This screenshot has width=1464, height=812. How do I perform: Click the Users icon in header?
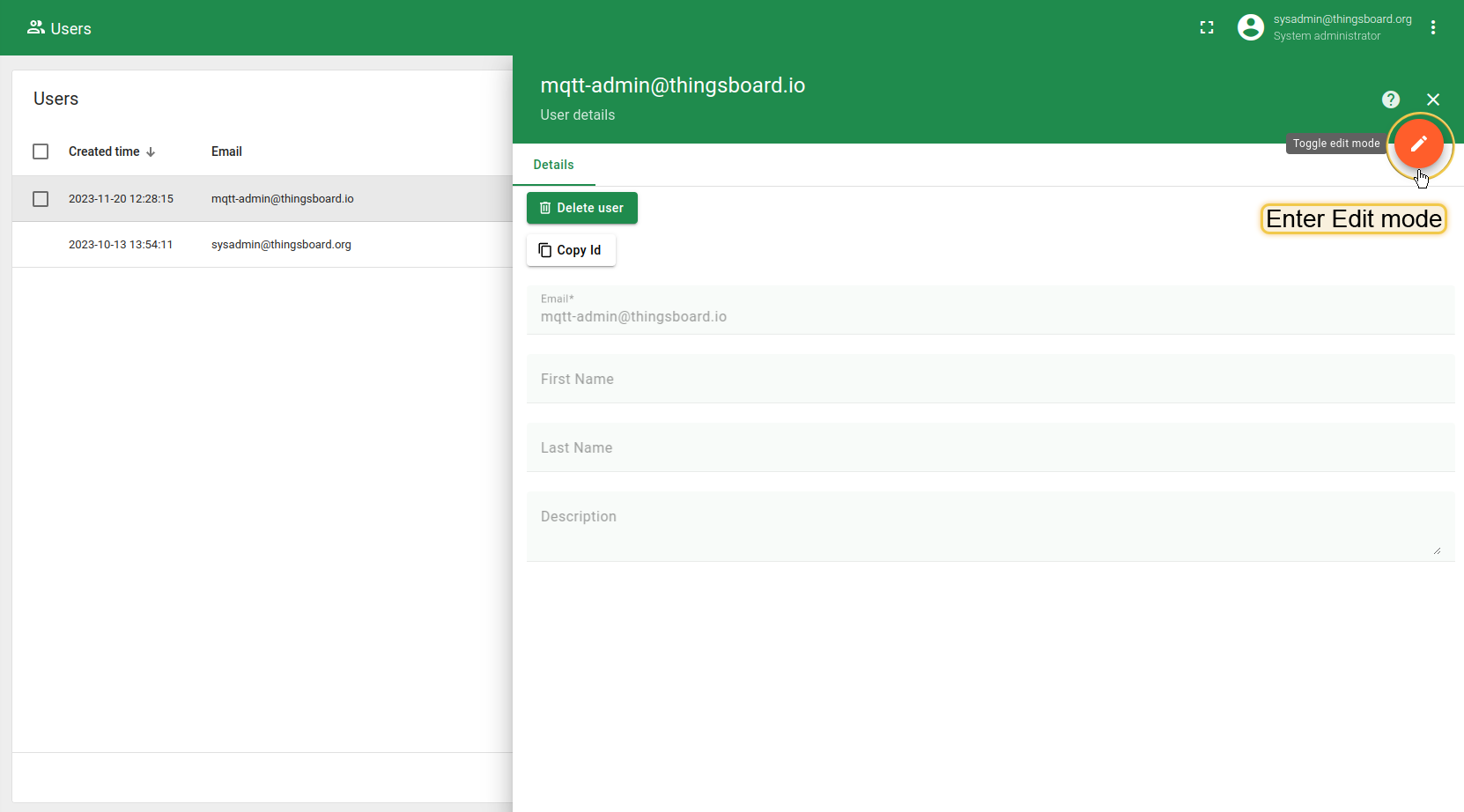(x=36, y=28)
